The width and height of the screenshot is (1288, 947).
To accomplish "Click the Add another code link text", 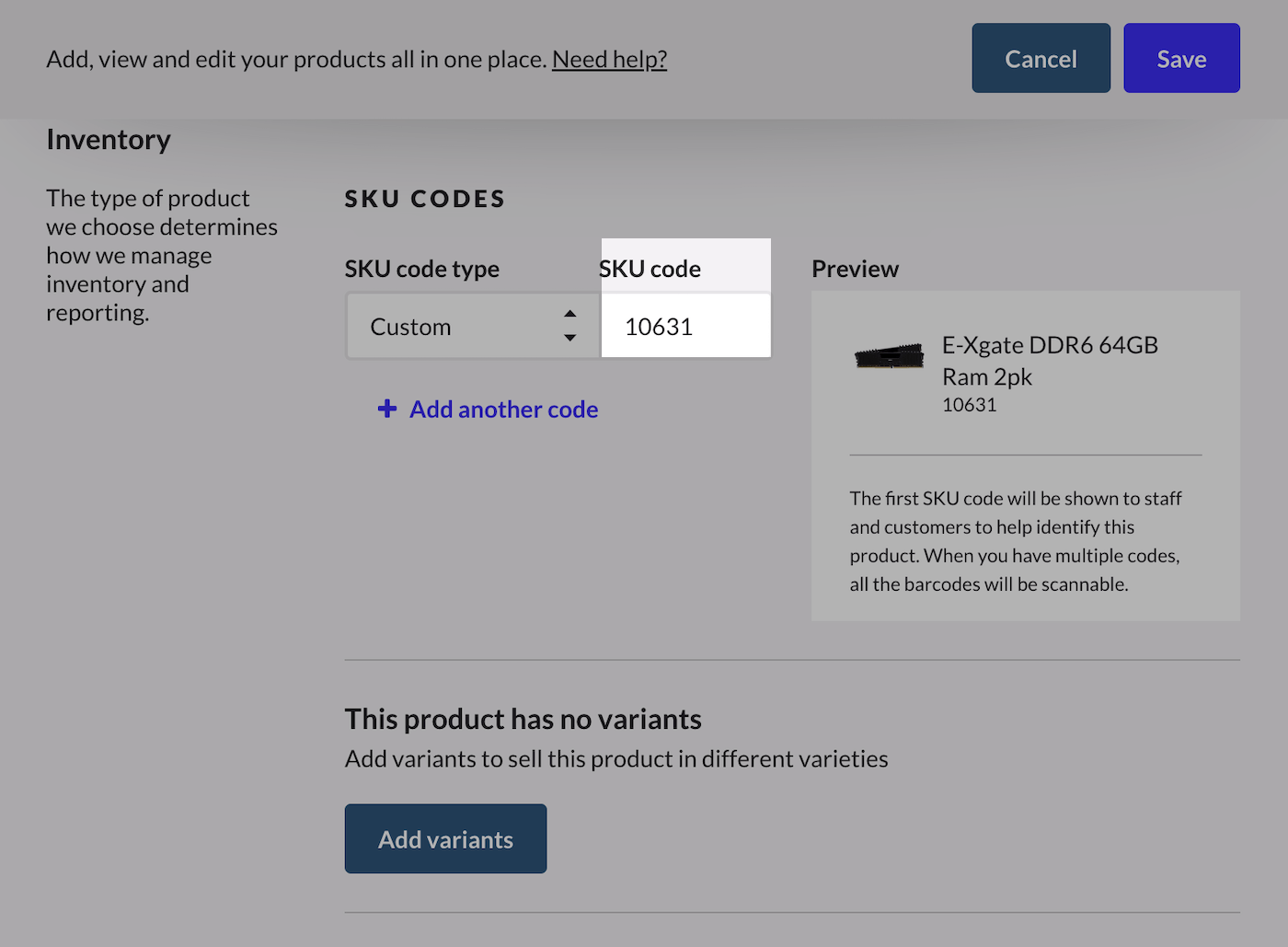I will tap(504, 410).
